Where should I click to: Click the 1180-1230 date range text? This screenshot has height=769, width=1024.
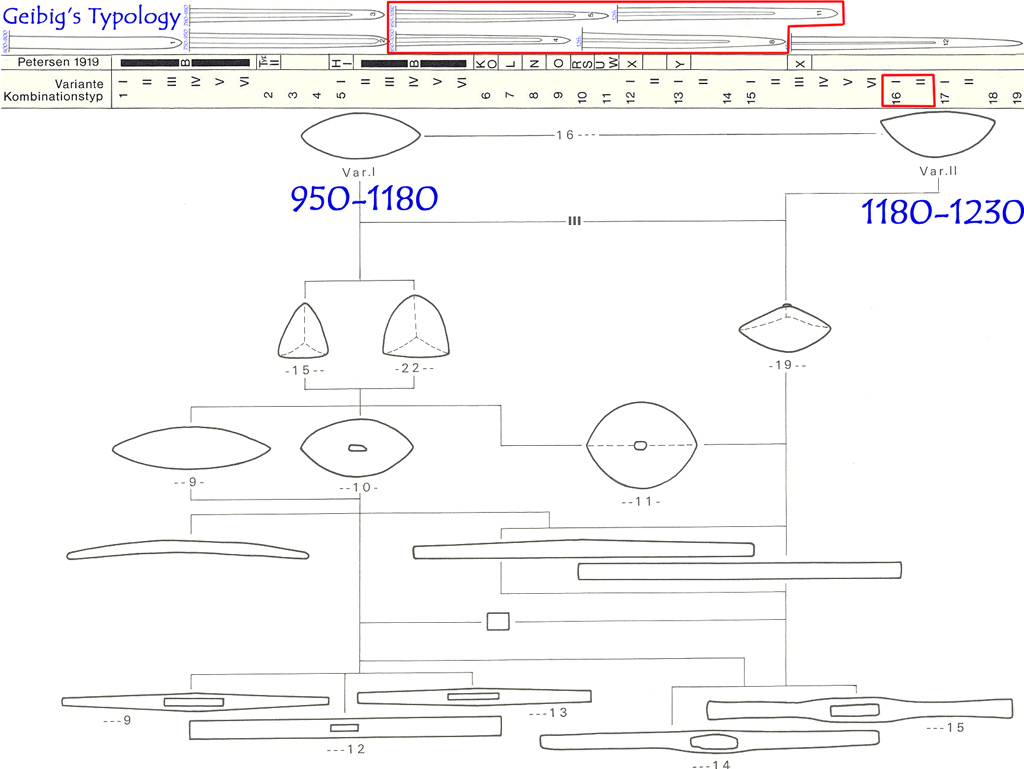[x=941, y=211]
